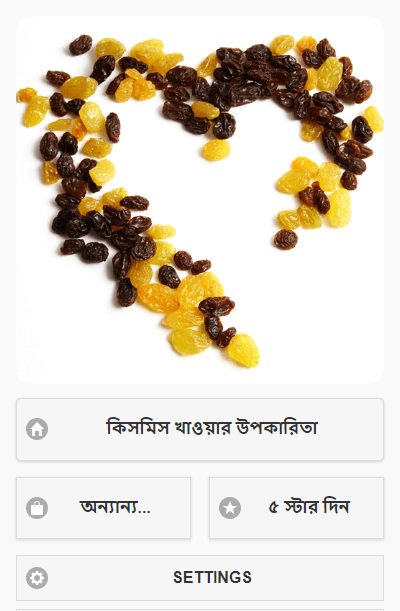Click the SETTINGS text label
The image size is (400, 611).
[x=212, y=577]
